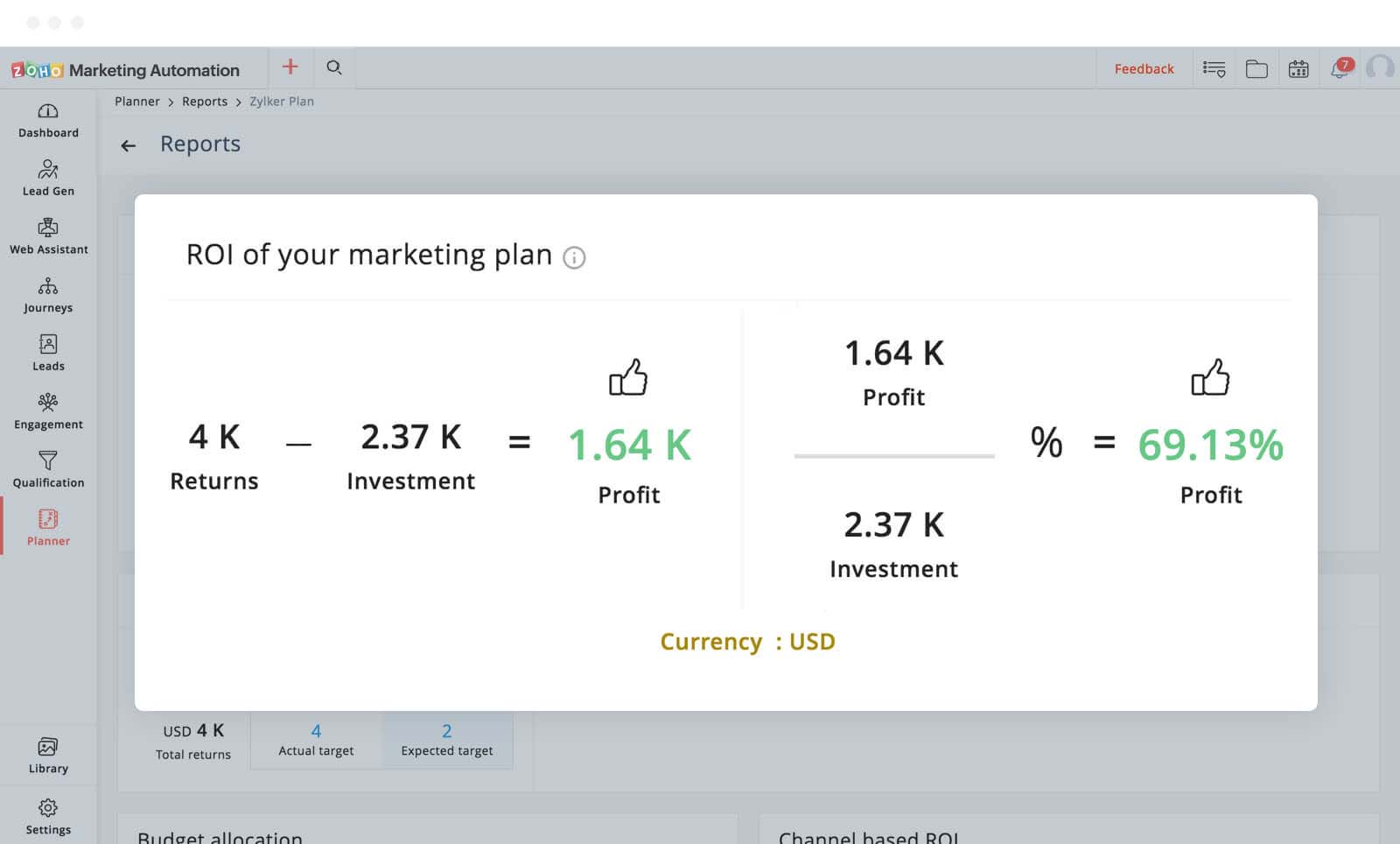Open the Dashboard from the sidebar
The height and width of the screenshot is (844, 1400).
click(48, 121)
